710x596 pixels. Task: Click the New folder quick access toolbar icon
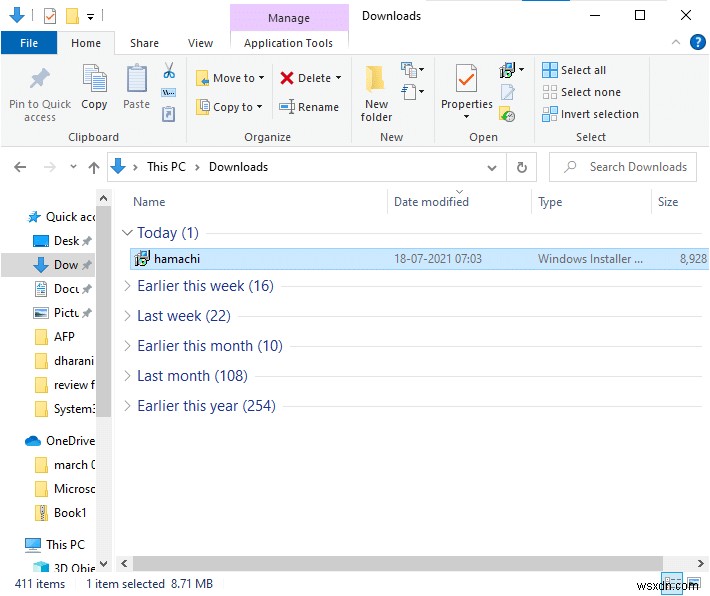[x=72, y=16]
